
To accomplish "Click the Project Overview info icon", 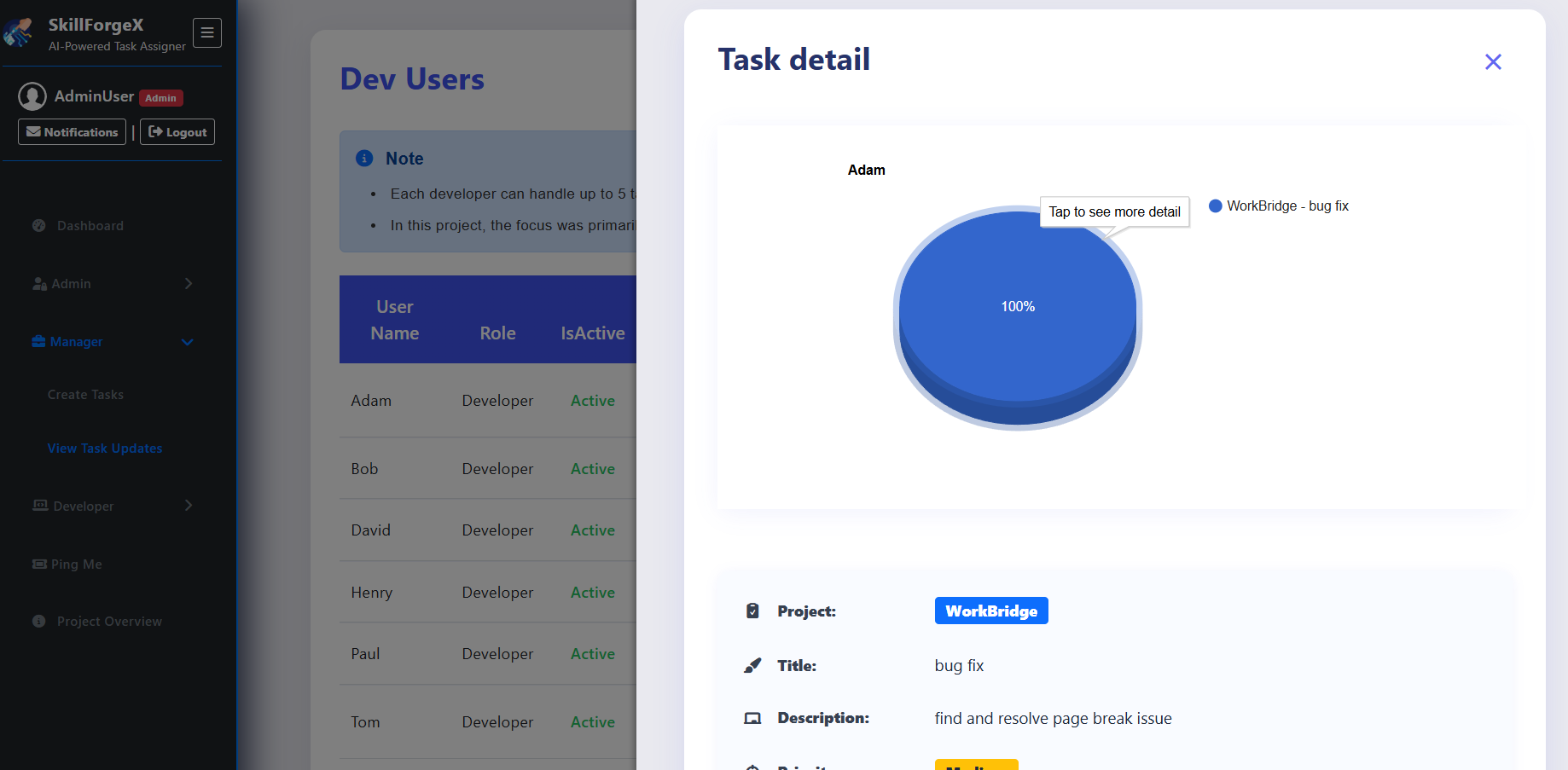I will (x=38, y=621).
